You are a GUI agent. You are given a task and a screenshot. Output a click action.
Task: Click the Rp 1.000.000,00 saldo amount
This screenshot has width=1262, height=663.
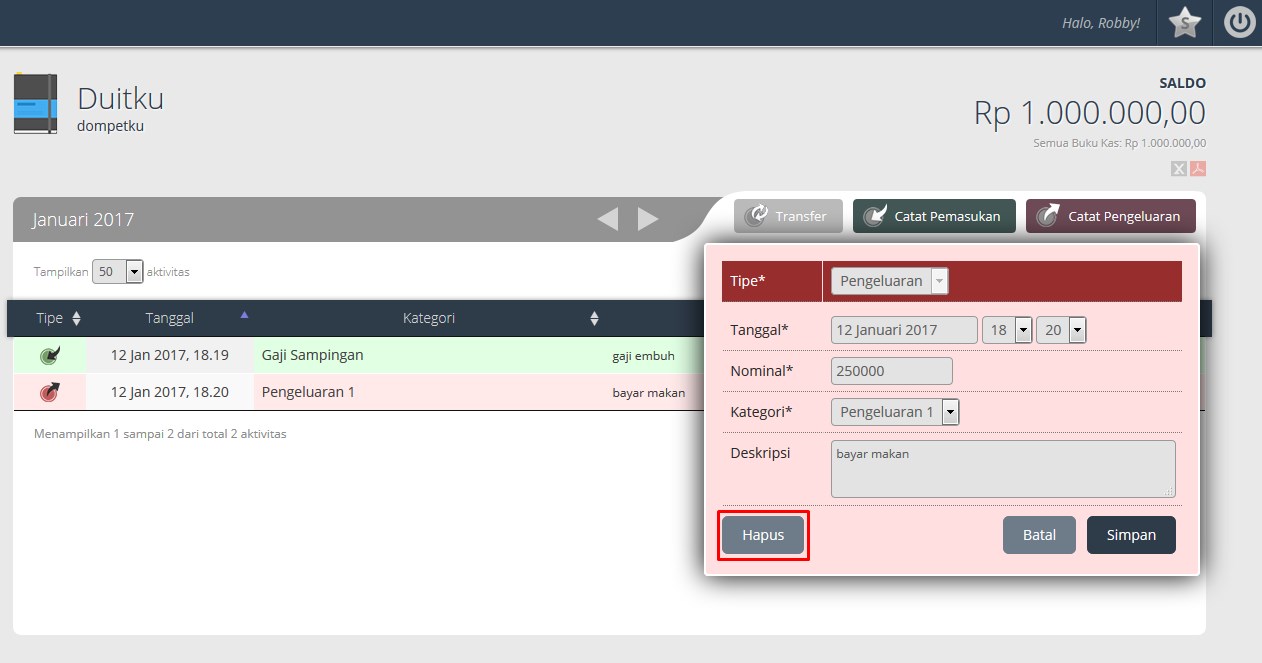click(x=1090, y=113)
